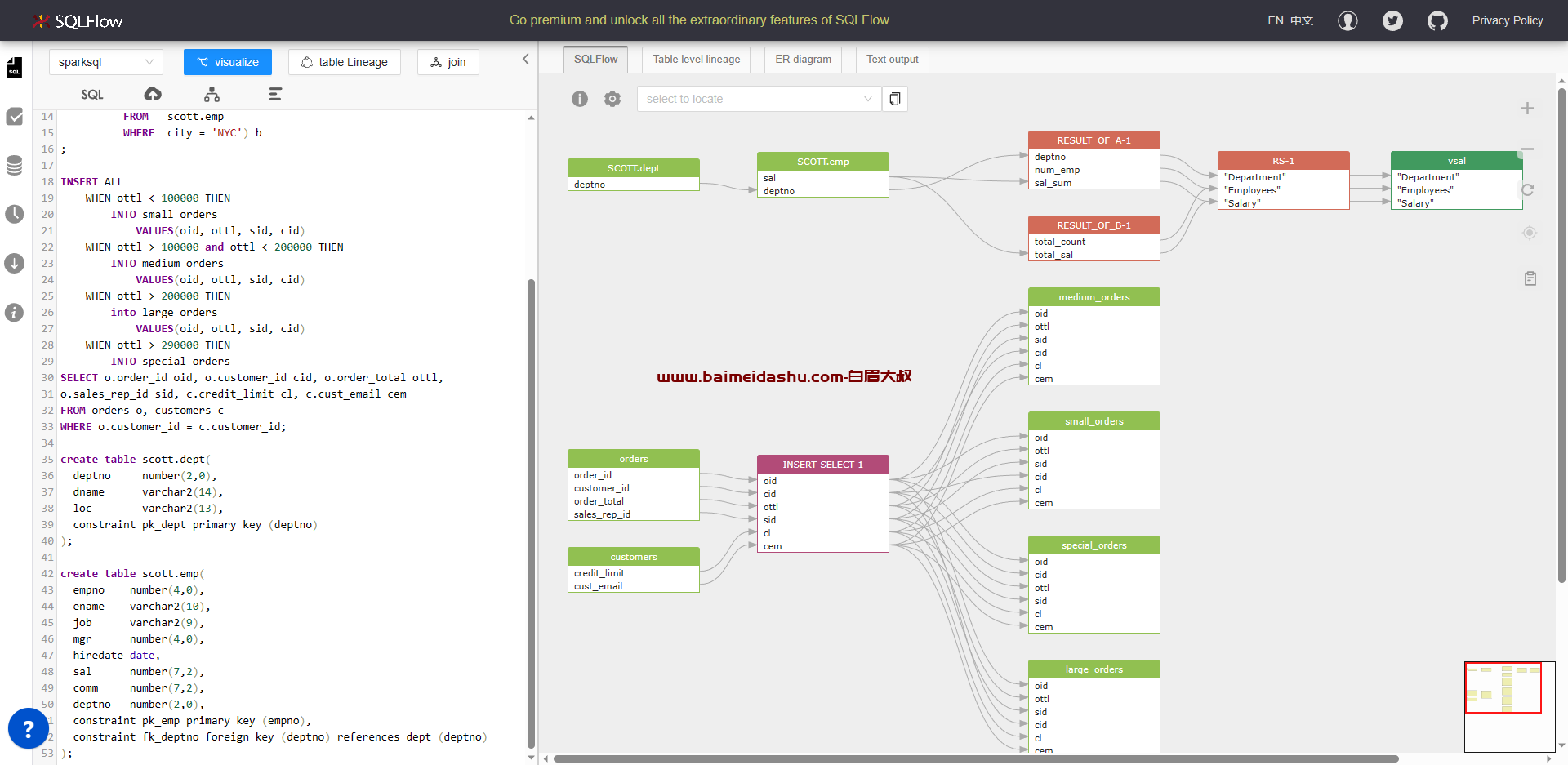Click the visualize button

click(228, 62)
